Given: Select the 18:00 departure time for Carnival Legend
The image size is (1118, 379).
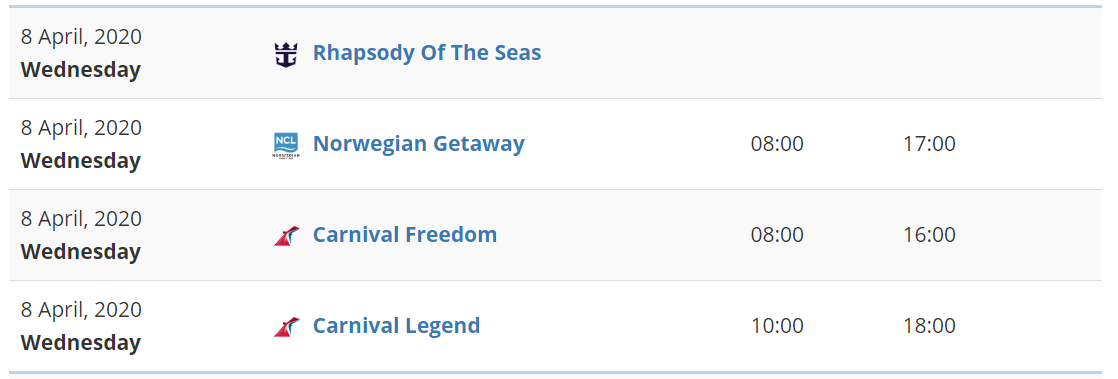Looking at the screenshot, I should pyautogui.click(x=929, y=326).
